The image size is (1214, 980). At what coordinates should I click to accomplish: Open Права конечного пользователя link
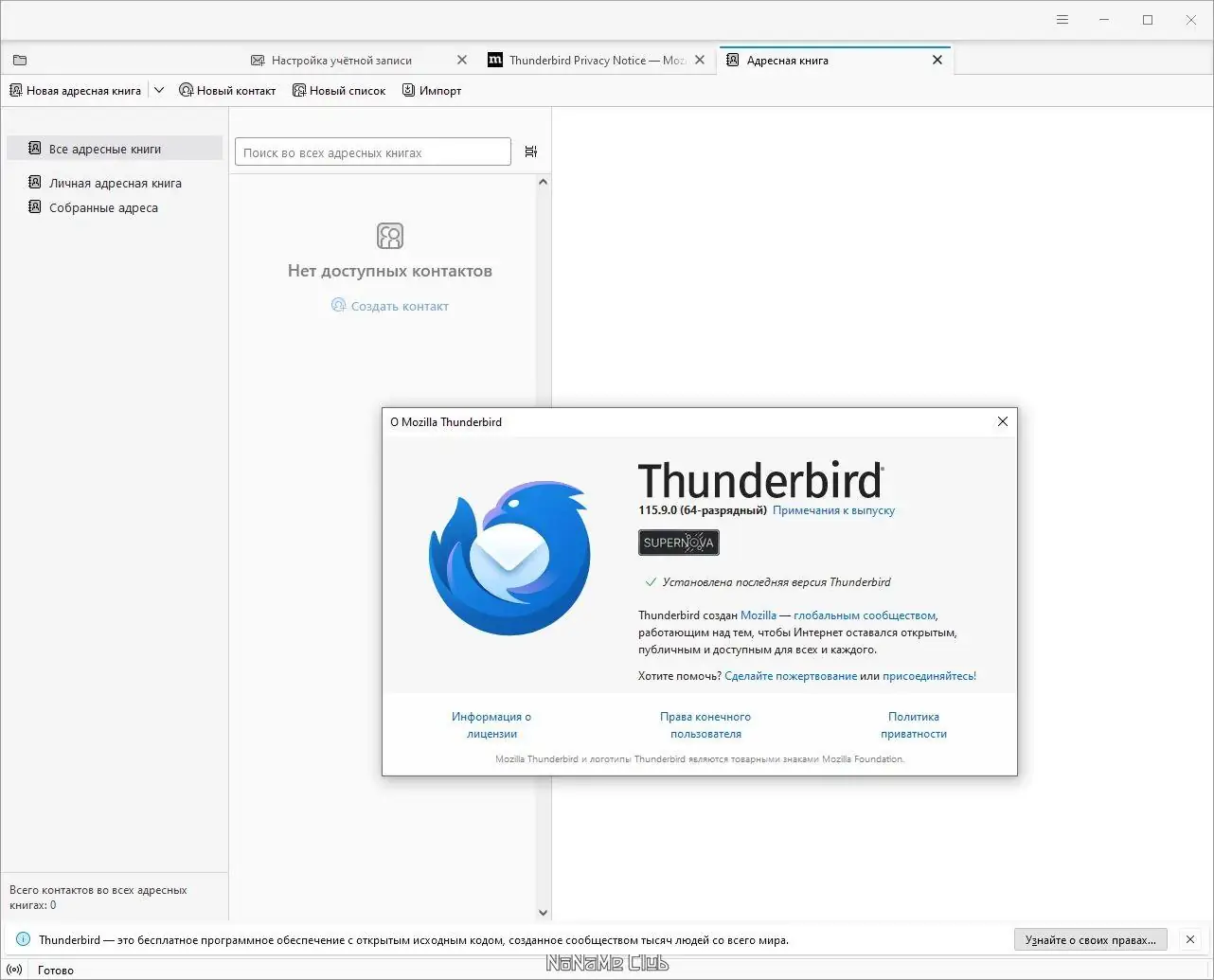[705, 725]
